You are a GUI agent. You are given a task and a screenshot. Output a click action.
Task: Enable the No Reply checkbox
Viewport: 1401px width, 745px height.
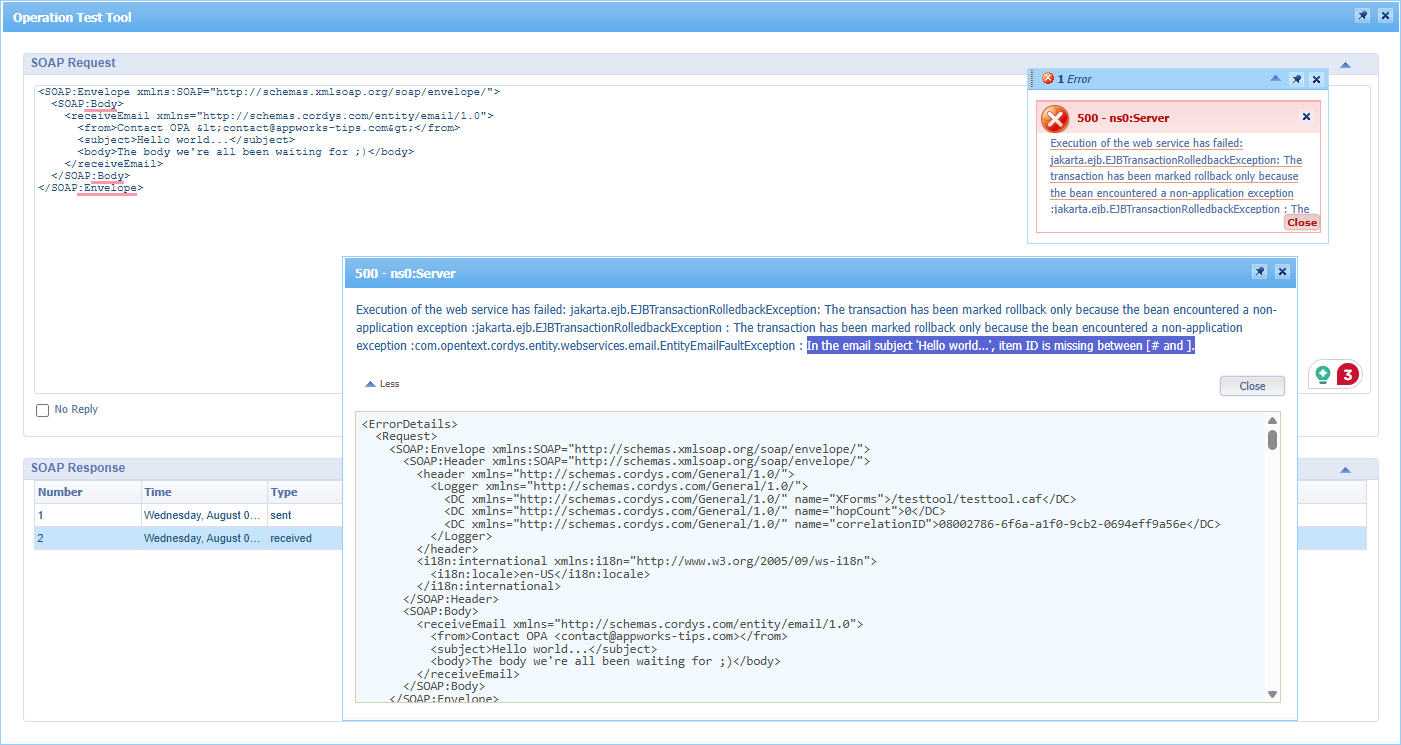42,410
